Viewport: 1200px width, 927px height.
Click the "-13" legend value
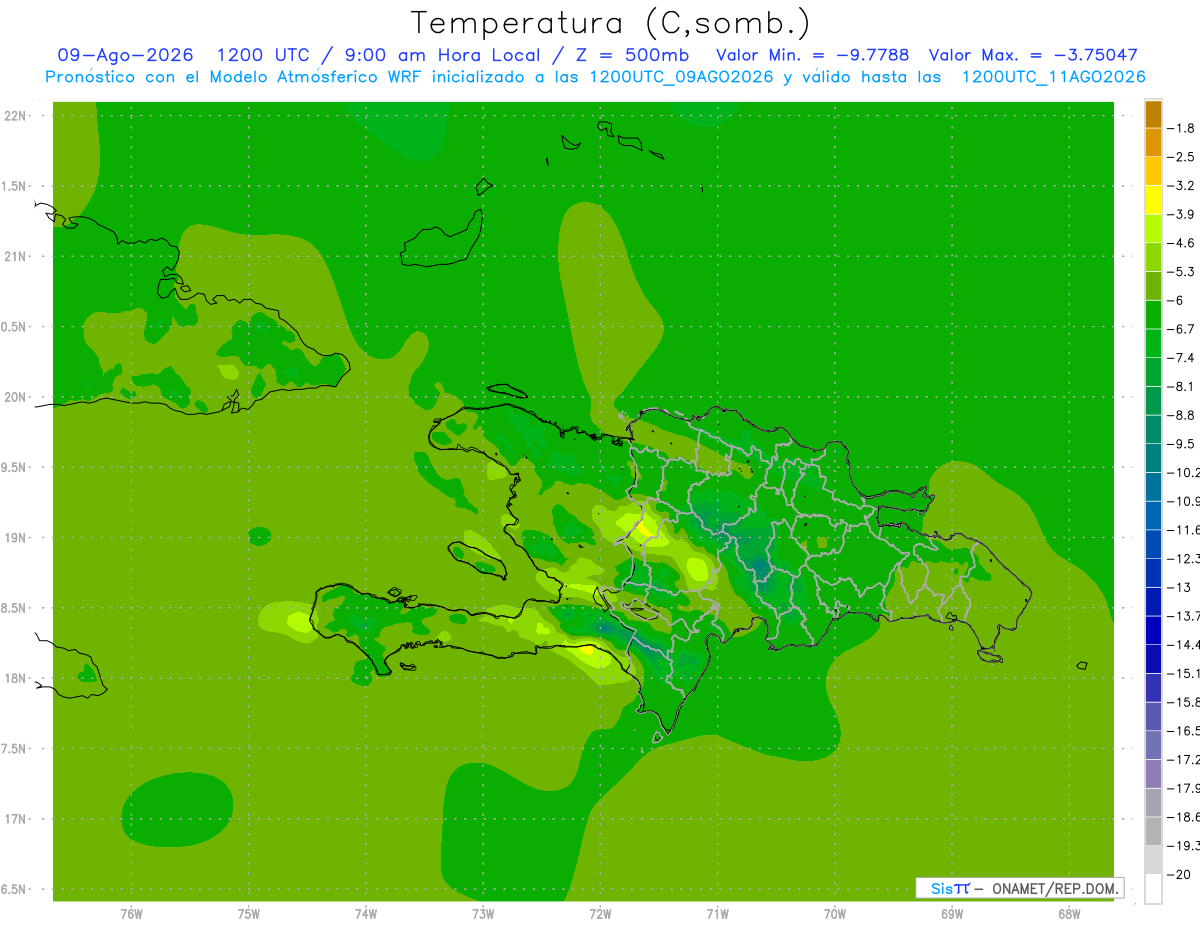pyautogui.click(x=1179, y=587)
